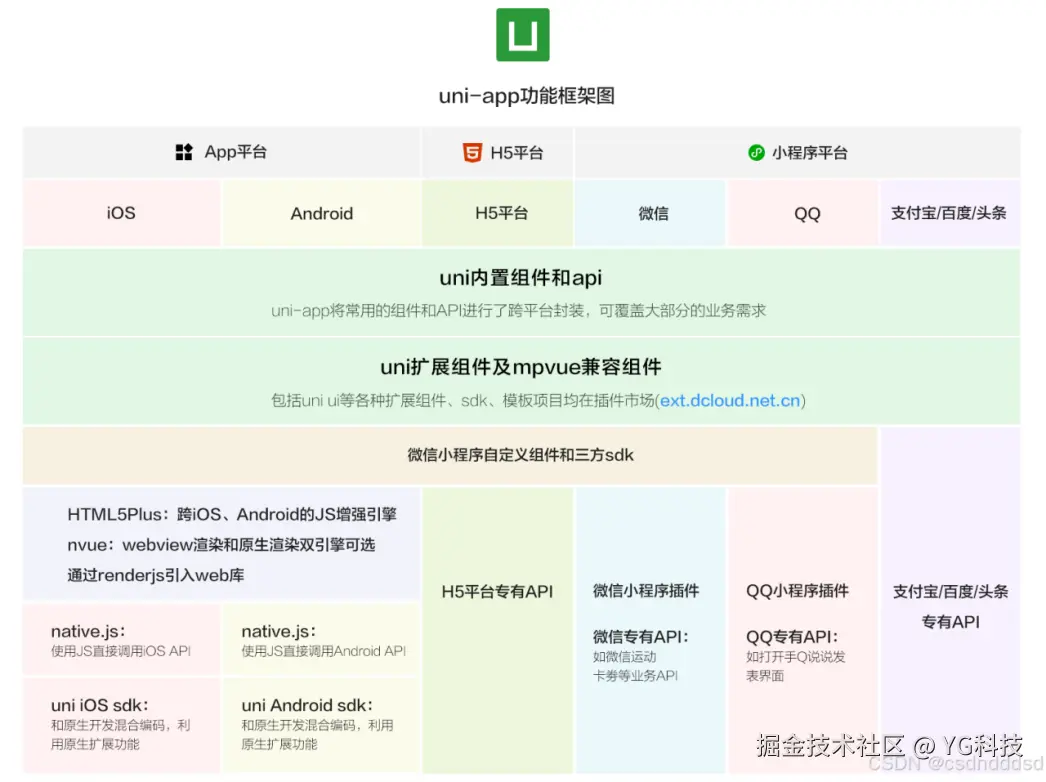This screenshot has width=1046, height=782.
Task: Click the description about 跨平台封装
Action: pyautogui.click(x=518, y=311)
